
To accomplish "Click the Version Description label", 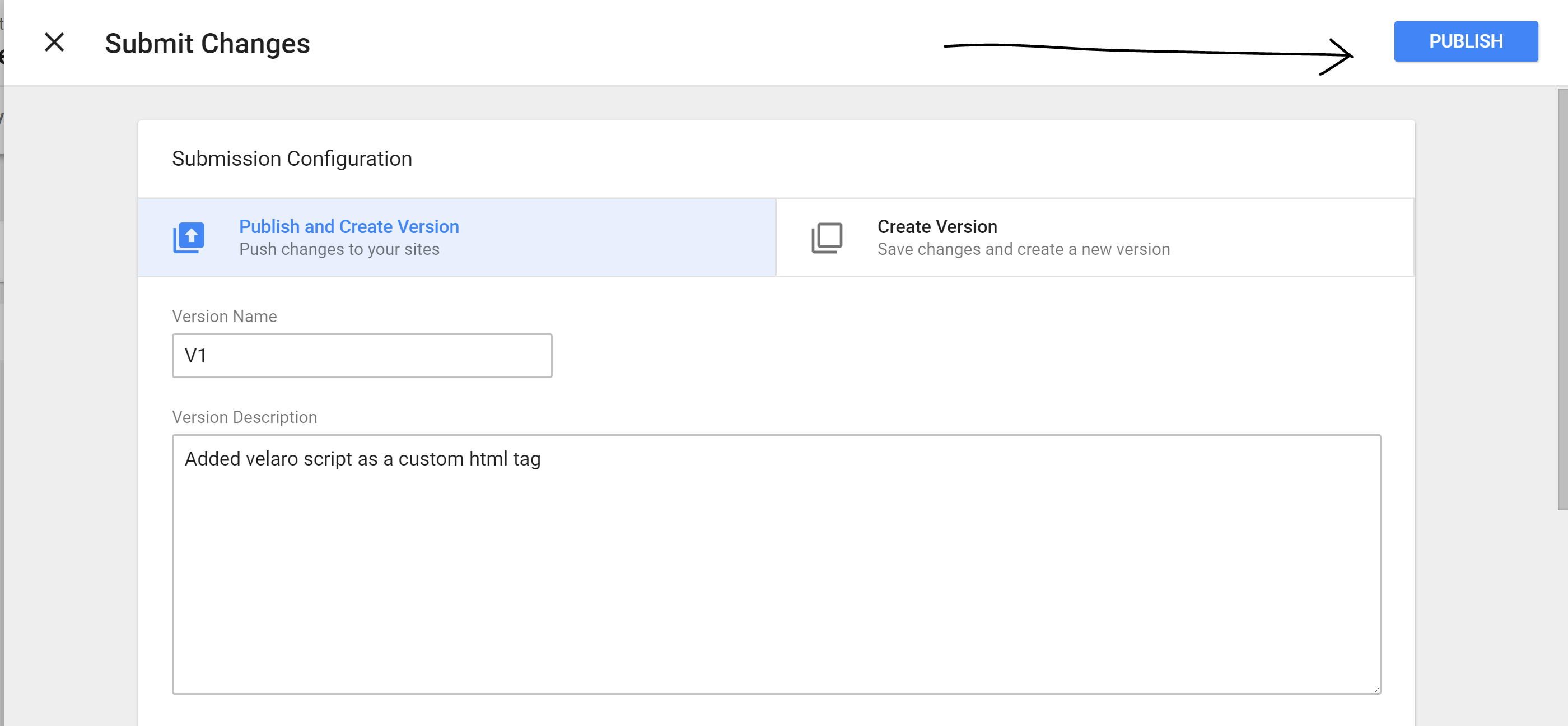I will tap(244, 417).
